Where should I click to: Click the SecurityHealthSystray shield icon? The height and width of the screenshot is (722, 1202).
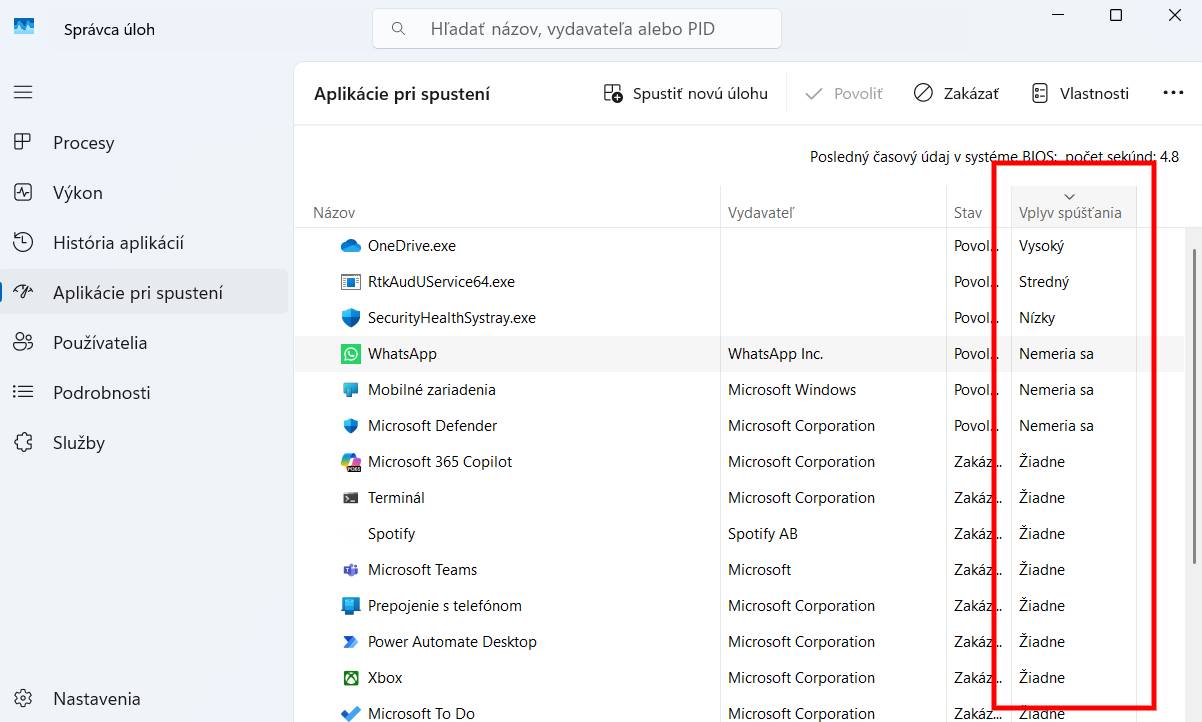[x=350, y=317]
